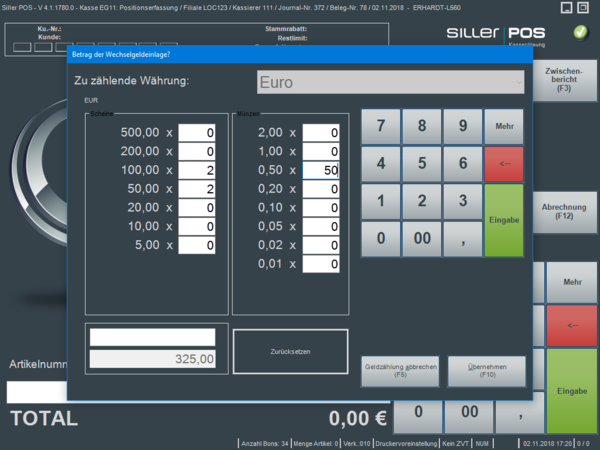The image size is (600, 450).
Task: Click the 2,00 coin quantity field
Action: point(321,132)
